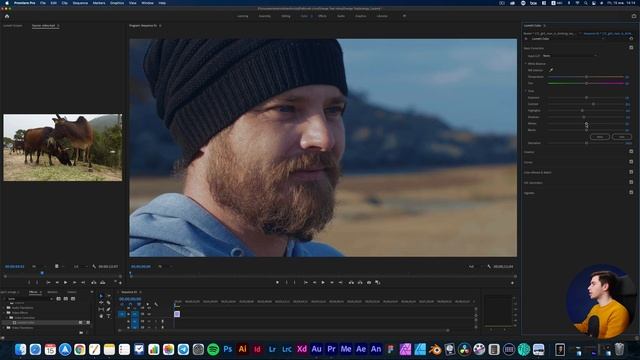
Task: Select the clip in timeline
Action: click(x=177, y=314)
